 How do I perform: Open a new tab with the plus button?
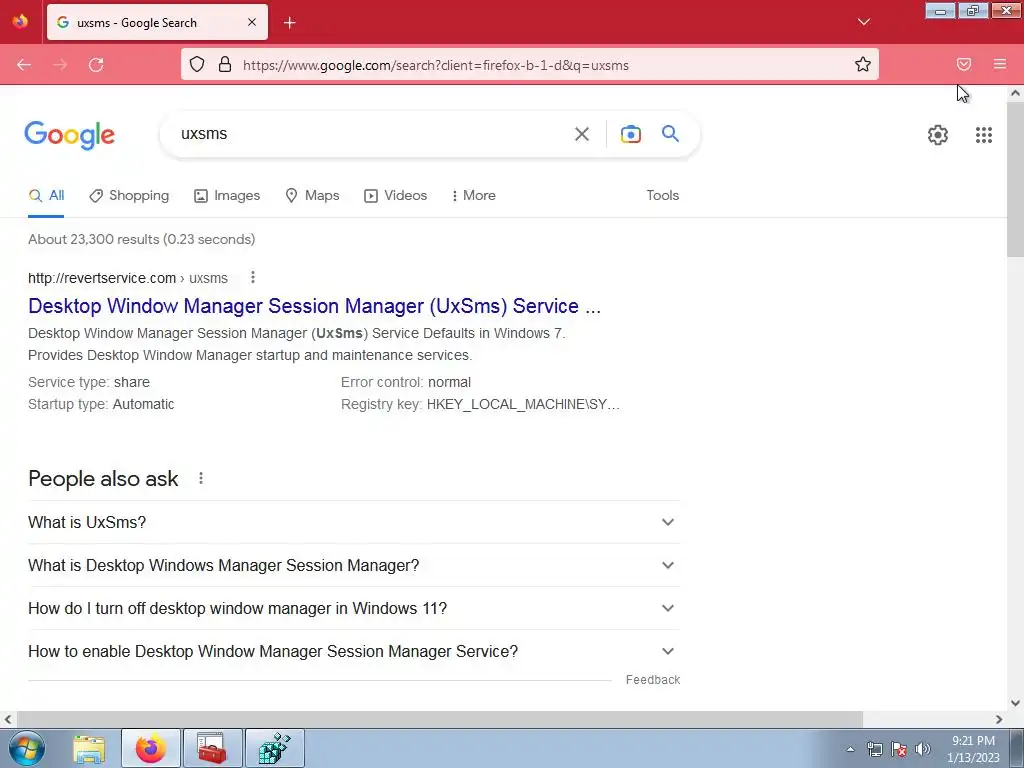(290, 23)
